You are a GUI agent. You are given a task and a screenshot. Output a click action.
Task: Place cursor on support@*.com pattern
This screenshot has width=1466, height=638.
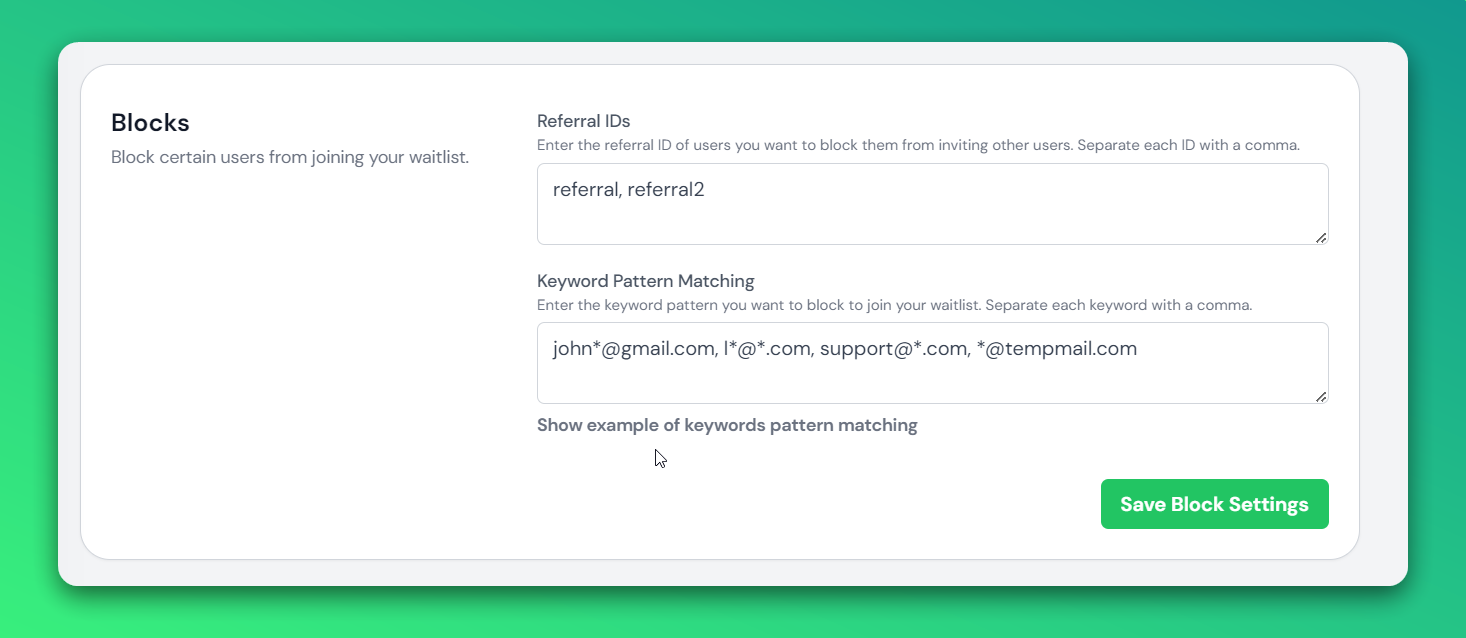[892, 349]
